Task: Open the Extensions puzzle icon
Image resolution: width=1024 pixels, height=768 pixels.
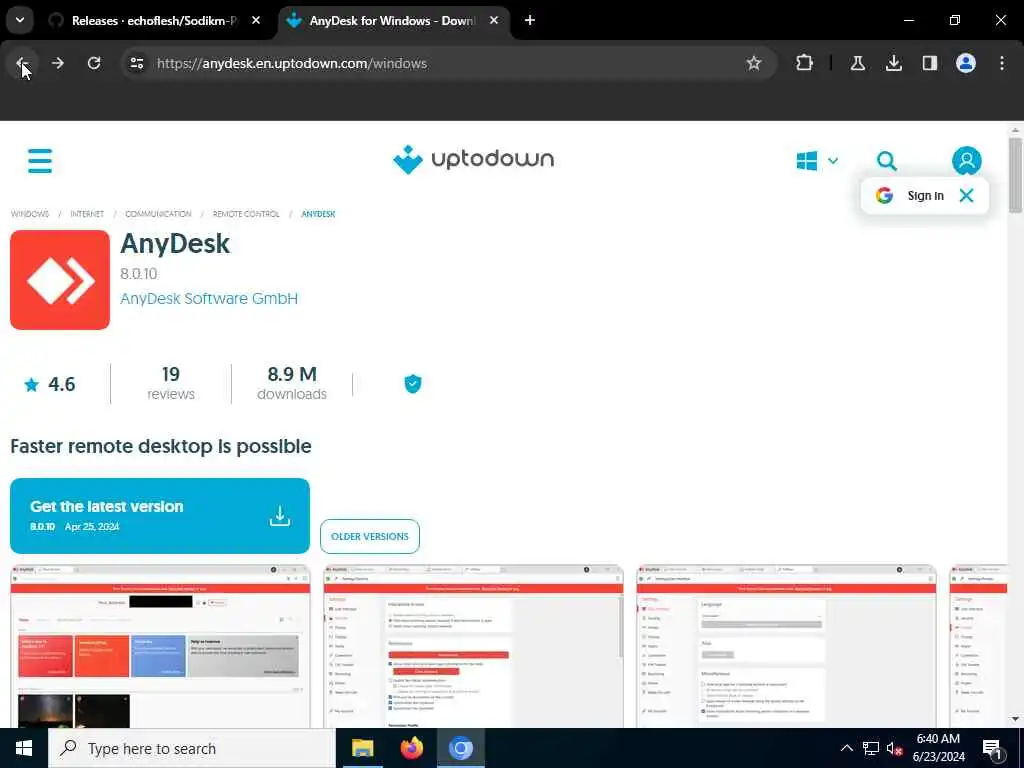Action: 805,63
